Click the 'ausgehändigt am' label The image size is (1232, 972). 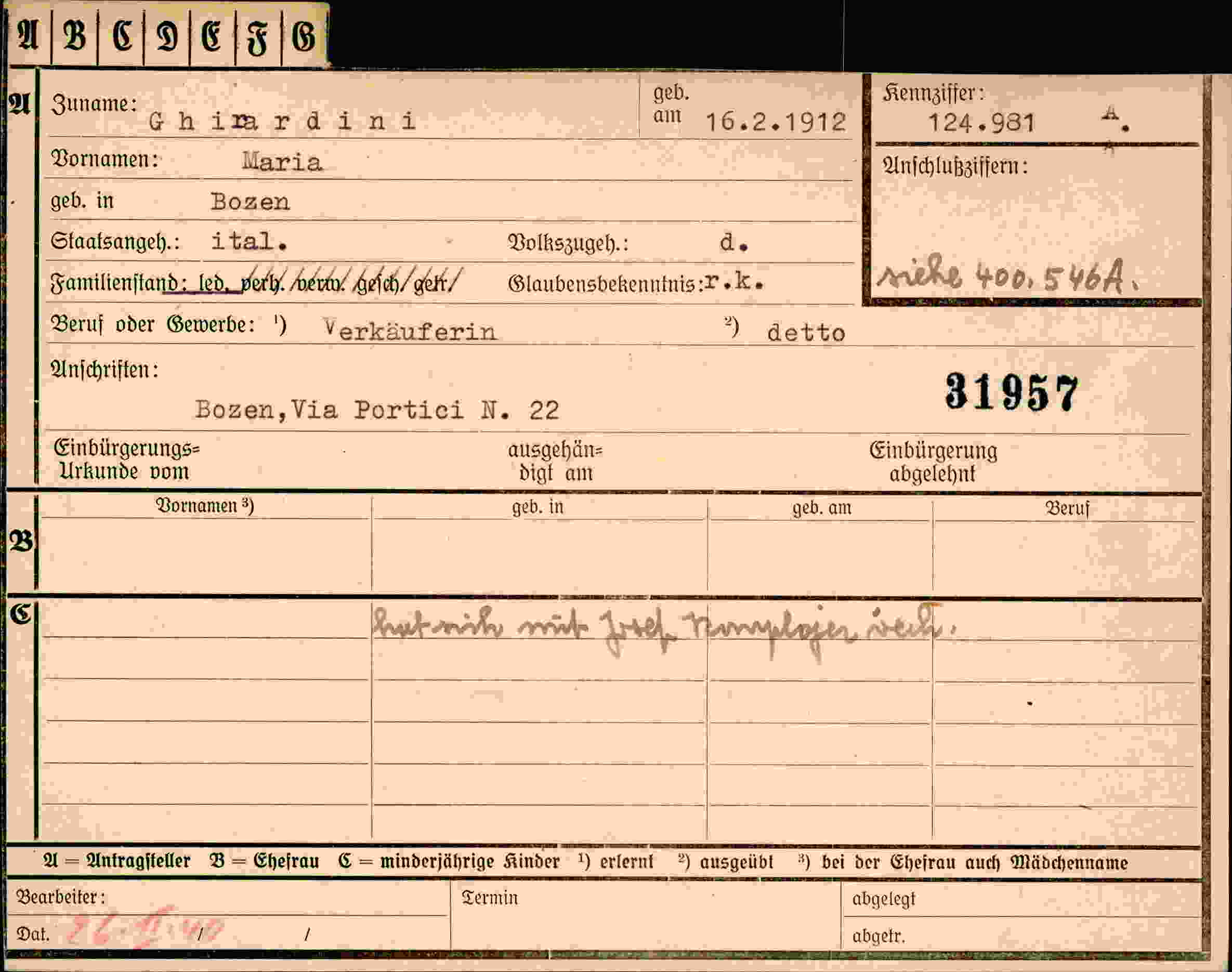(x=555, y=462)
